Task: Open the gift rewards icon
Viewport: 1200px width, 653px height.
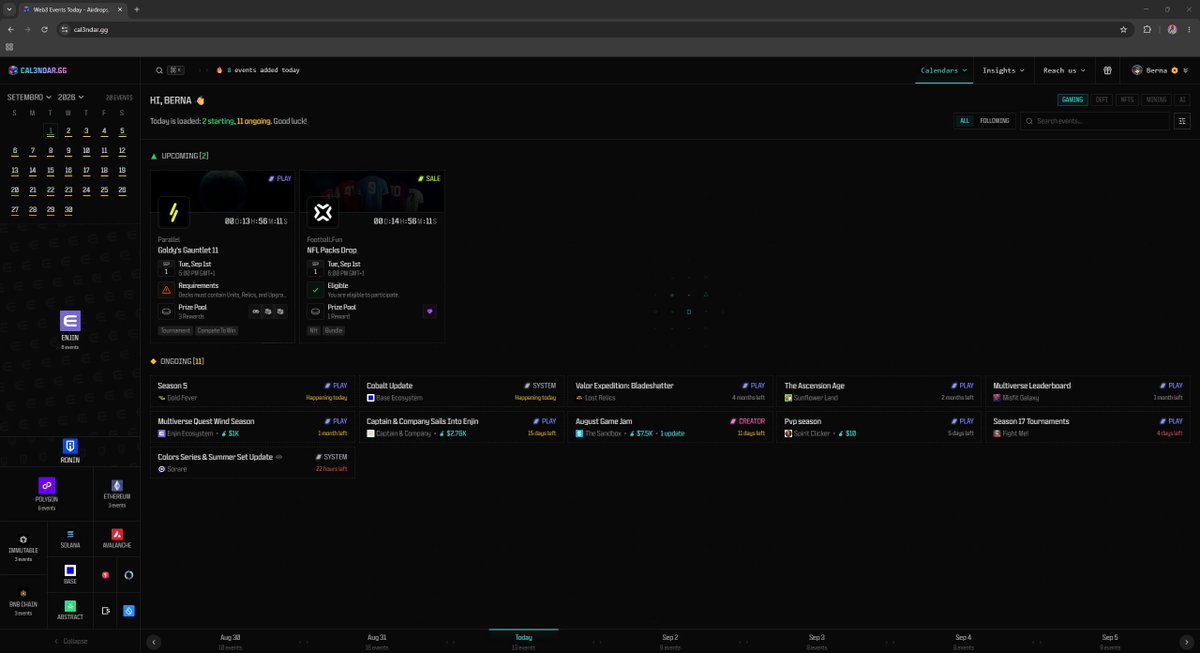Action: tap(1107, 70)
